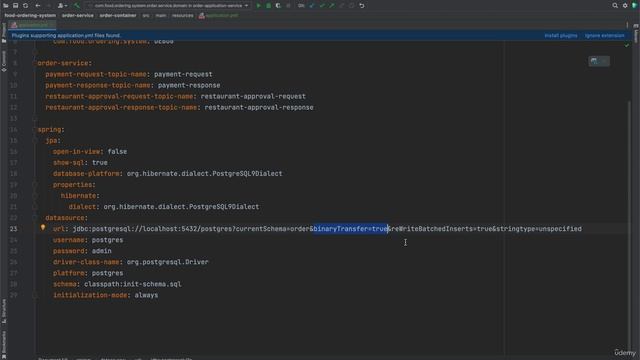Image resolution: width=640 pixels, height=360 pixels.
Task: Click org.postgresql.Driver value
Action: [167, 262]
